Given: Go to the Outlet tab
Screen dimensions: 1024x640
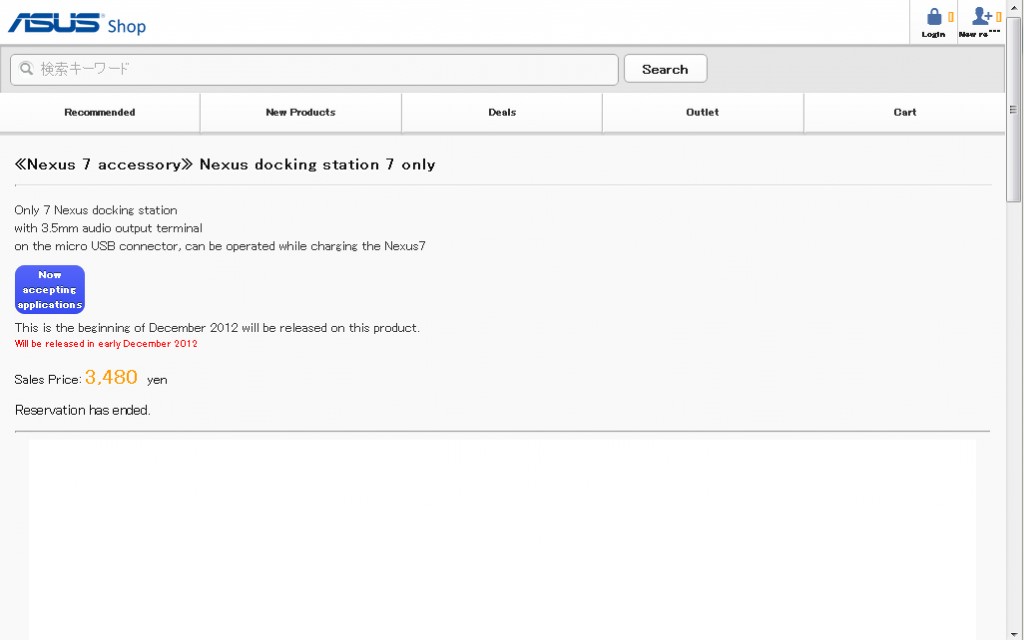Looking at the screenshot, I should point(703,112).
